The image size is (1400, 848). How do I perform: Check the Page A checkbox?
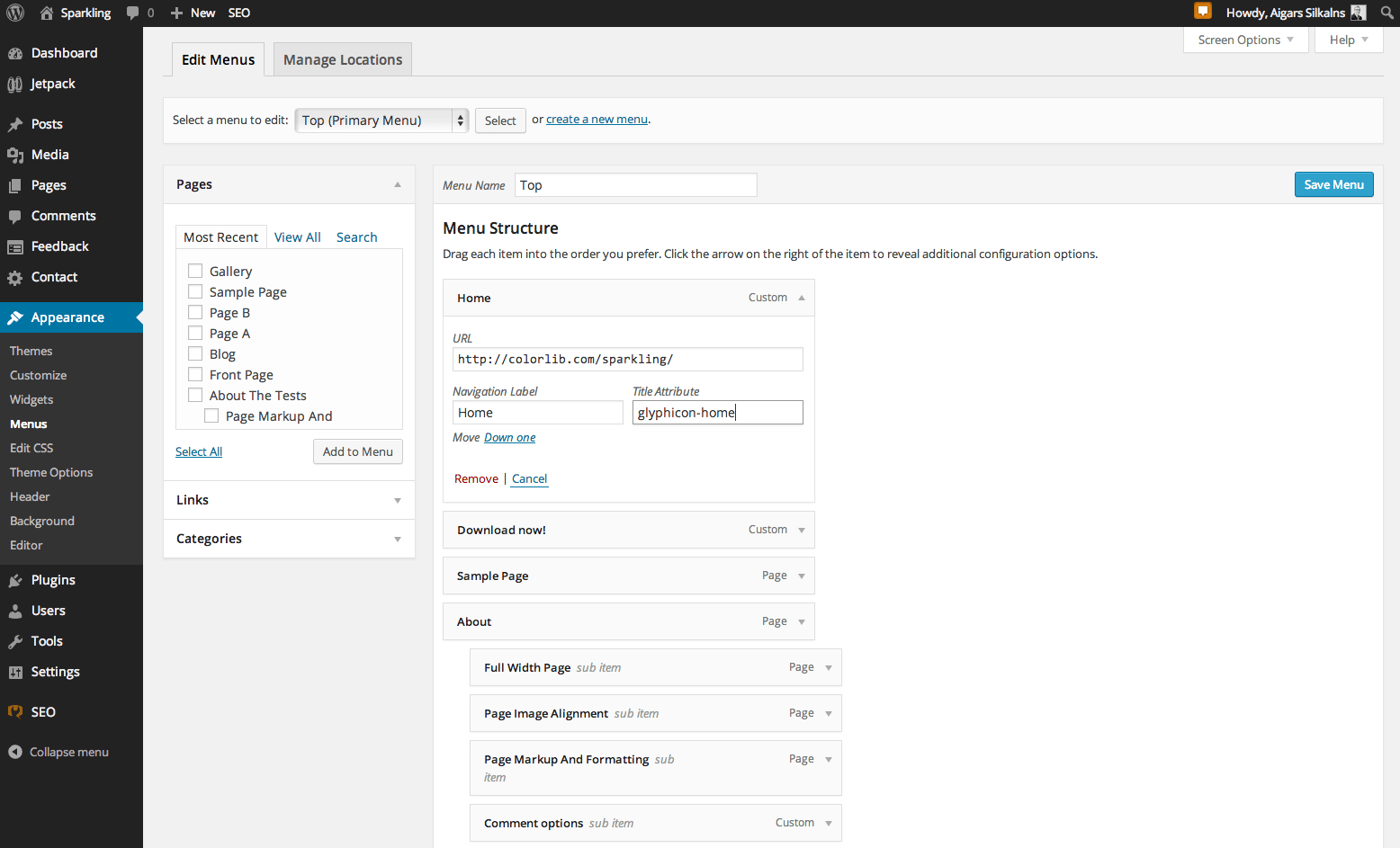tap(195, 333)
